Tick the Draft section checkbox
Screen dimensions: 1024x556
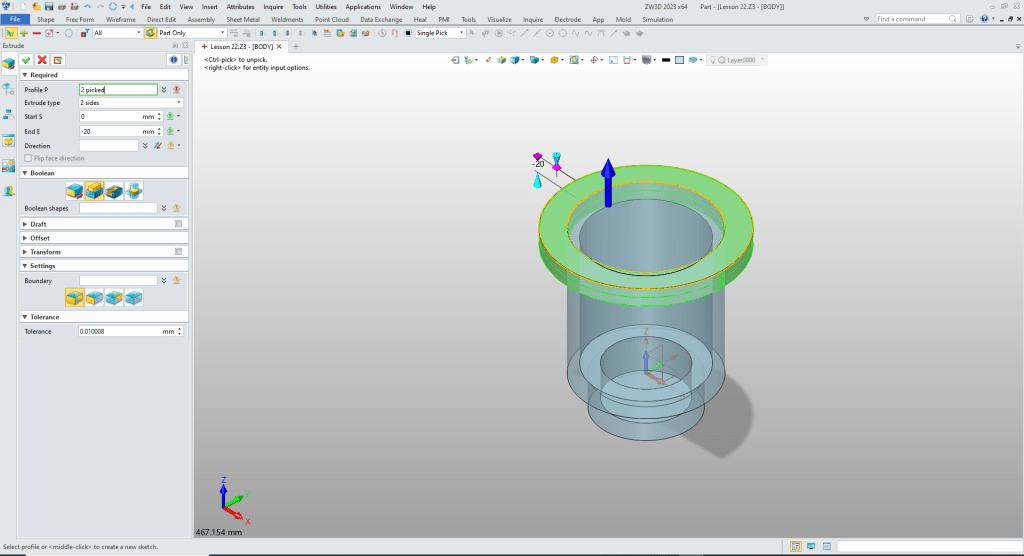coord(178,224)
